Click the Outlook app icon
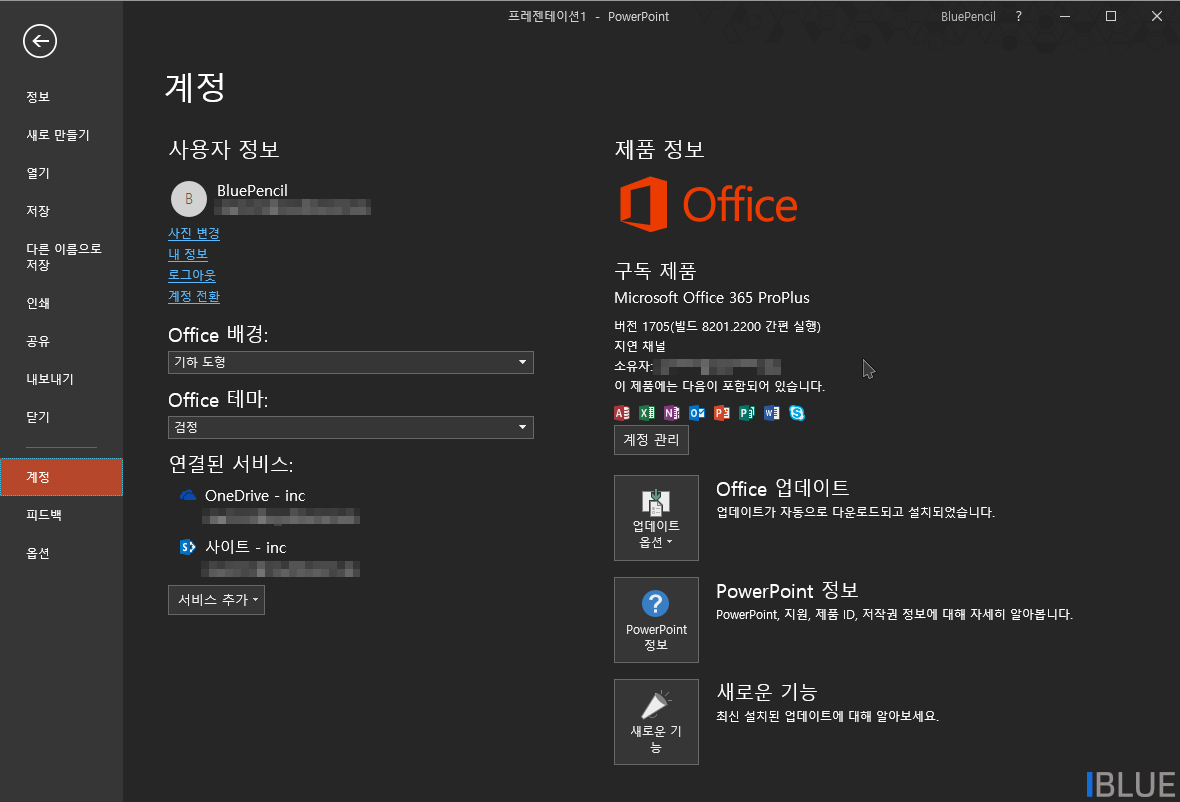Screen dimensions: 1180x802 tap(697, 412)
